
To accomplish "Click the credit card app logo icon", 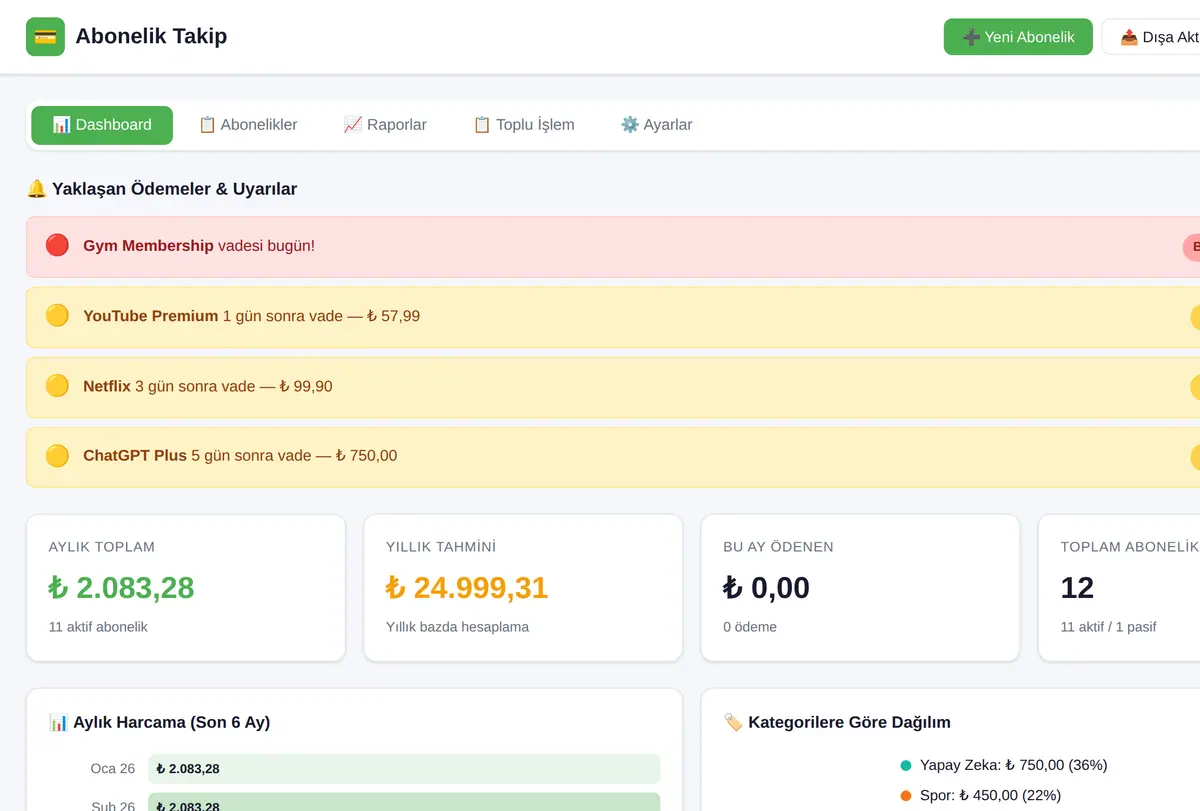I will click(x=45, y=37).
